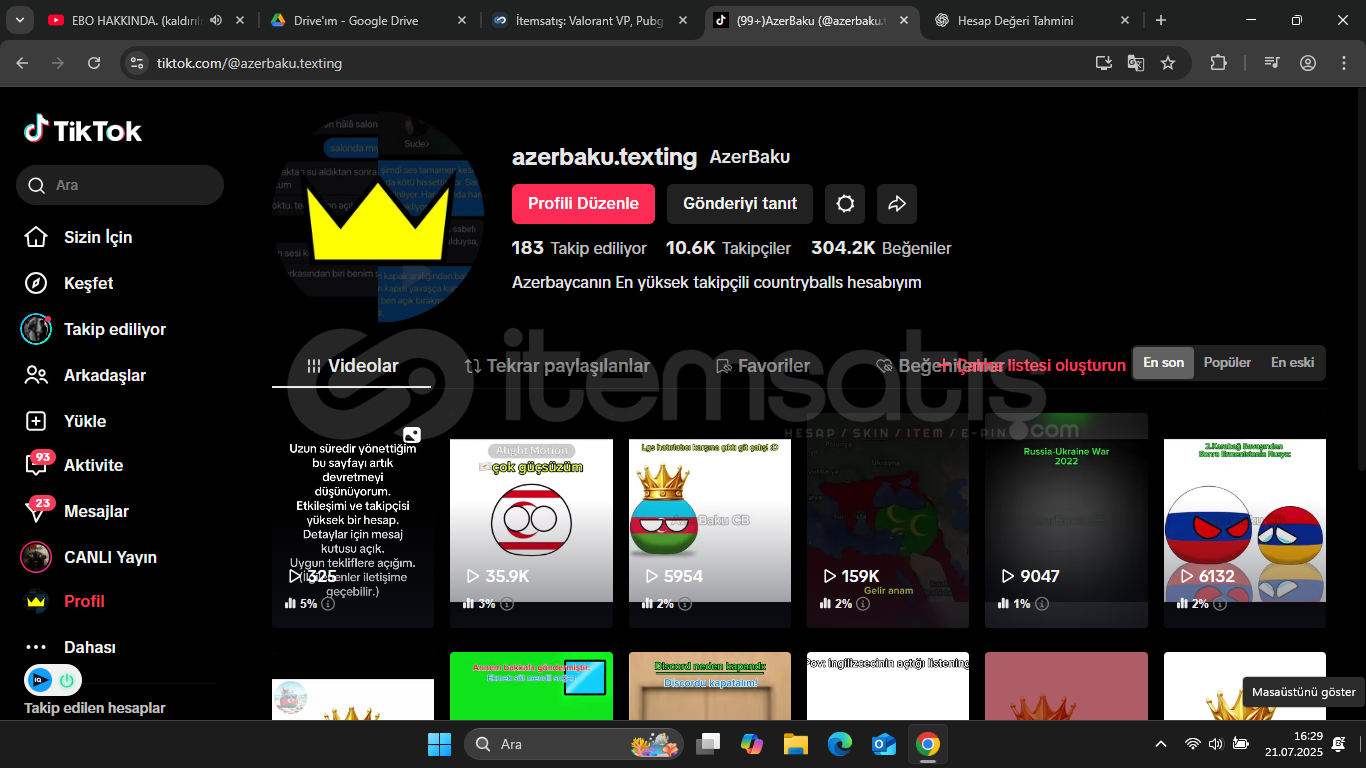Click address bar URL tiktok.com/@azerbaku.texting
This screenshot has height=768, width=1366.
249,63
